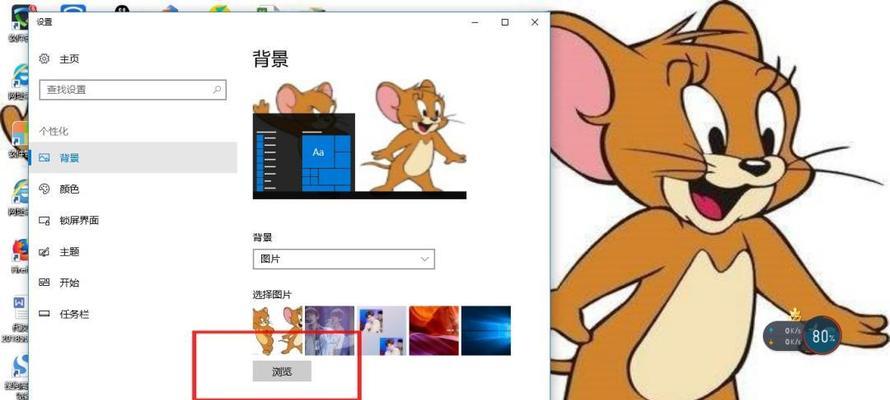Close the 设置 window
The image size is (890, 400).
coord(535,22)
